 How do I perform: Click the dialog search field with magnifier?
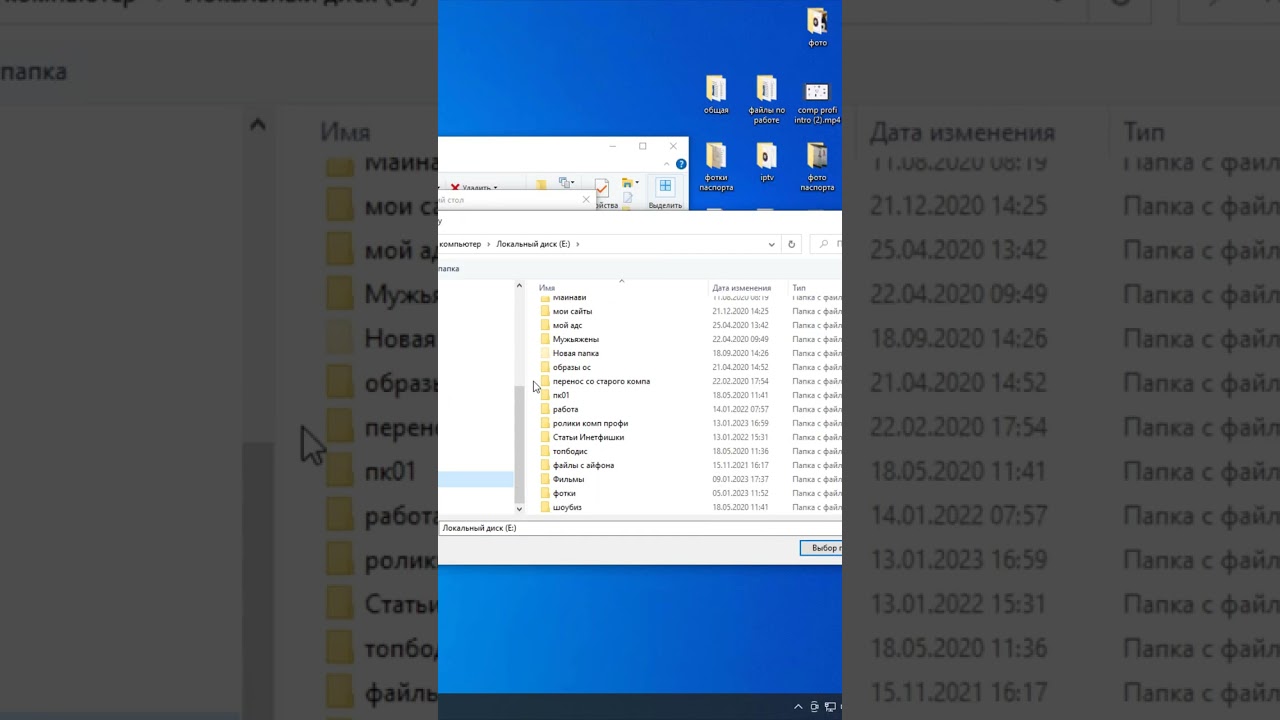coord(826,244)
